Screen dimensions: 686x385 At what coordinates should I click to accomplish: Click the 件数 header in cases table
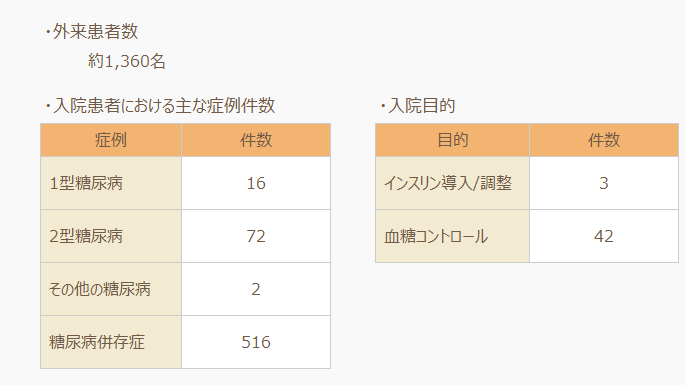256,140
